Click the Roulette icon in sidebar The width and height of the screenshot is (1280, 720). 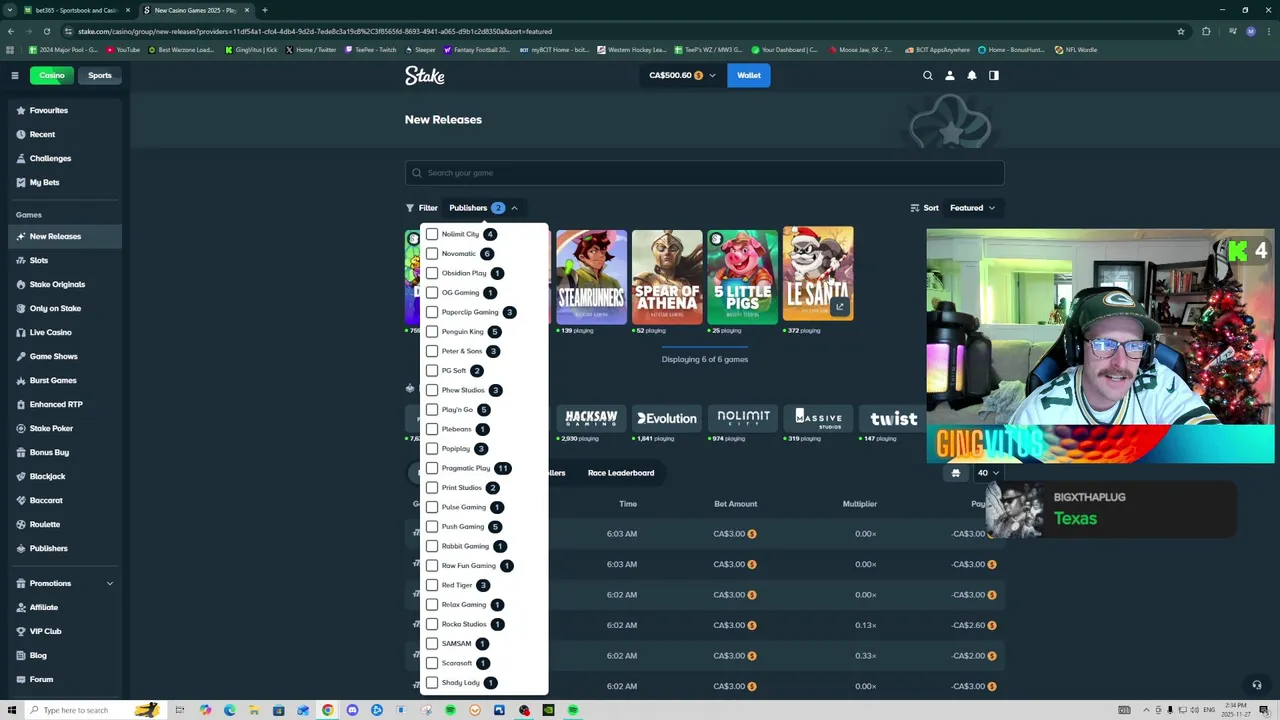(21, 524)
